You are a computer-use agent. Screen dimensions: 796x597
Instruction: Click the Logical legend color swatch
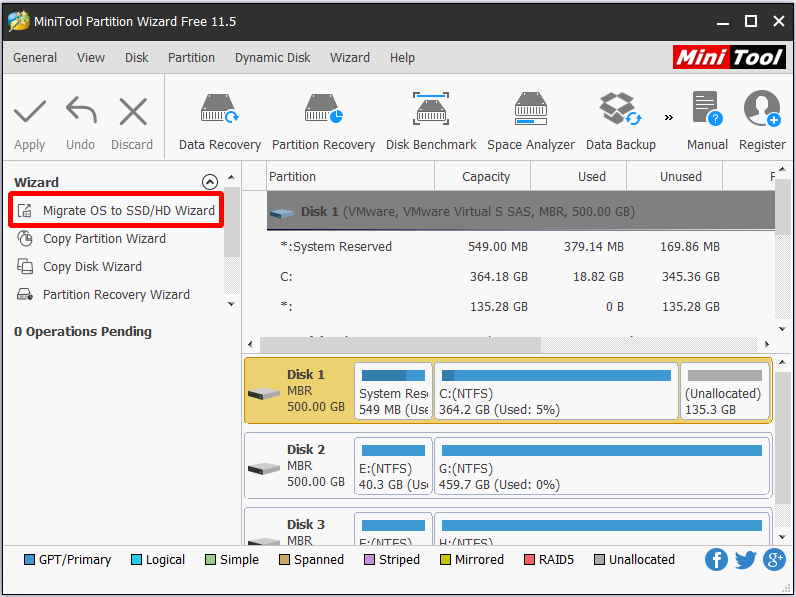click(136, 560)
